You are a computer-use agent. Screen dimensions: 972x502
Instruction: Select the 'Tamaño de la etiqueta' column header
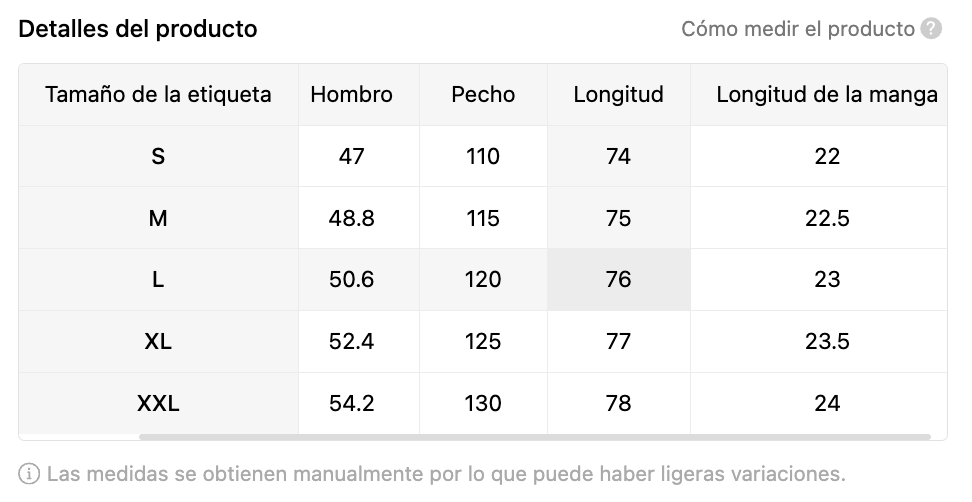coord(158,95)
